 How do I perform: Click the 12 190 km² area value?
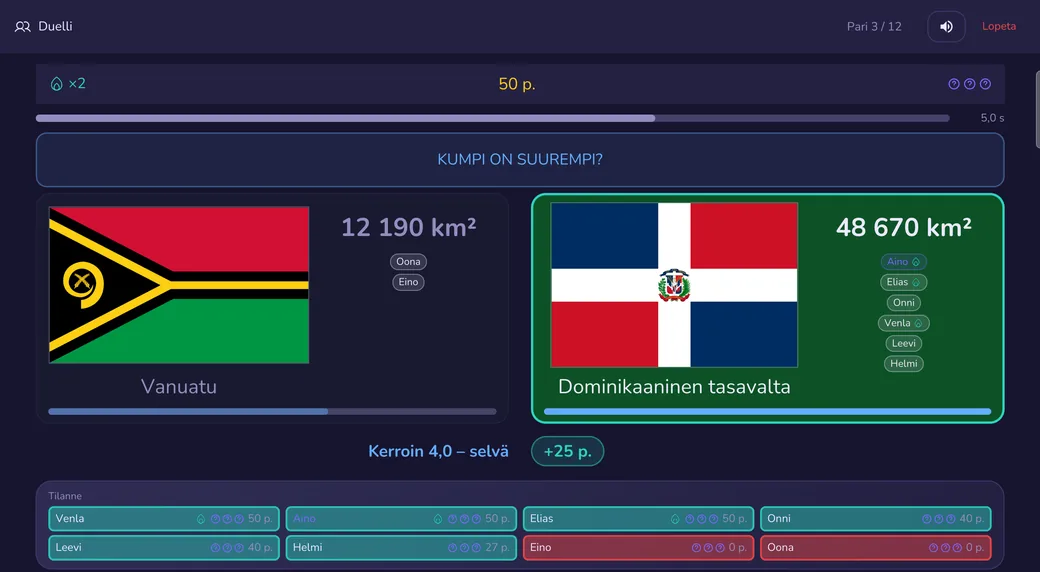click(409, 228)
